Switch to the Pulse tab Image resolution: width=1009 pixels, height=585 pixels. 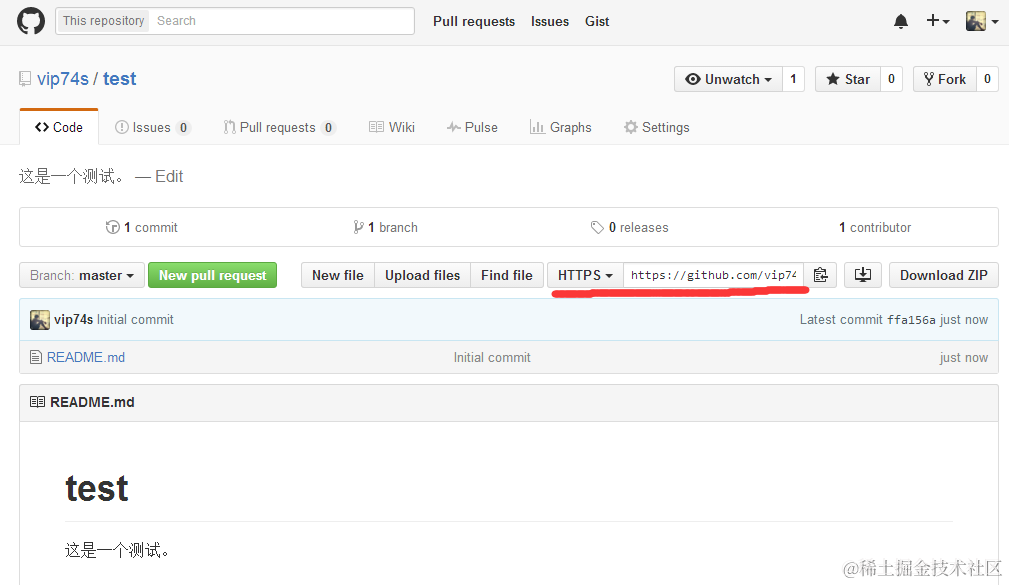[x=472, y=127]
